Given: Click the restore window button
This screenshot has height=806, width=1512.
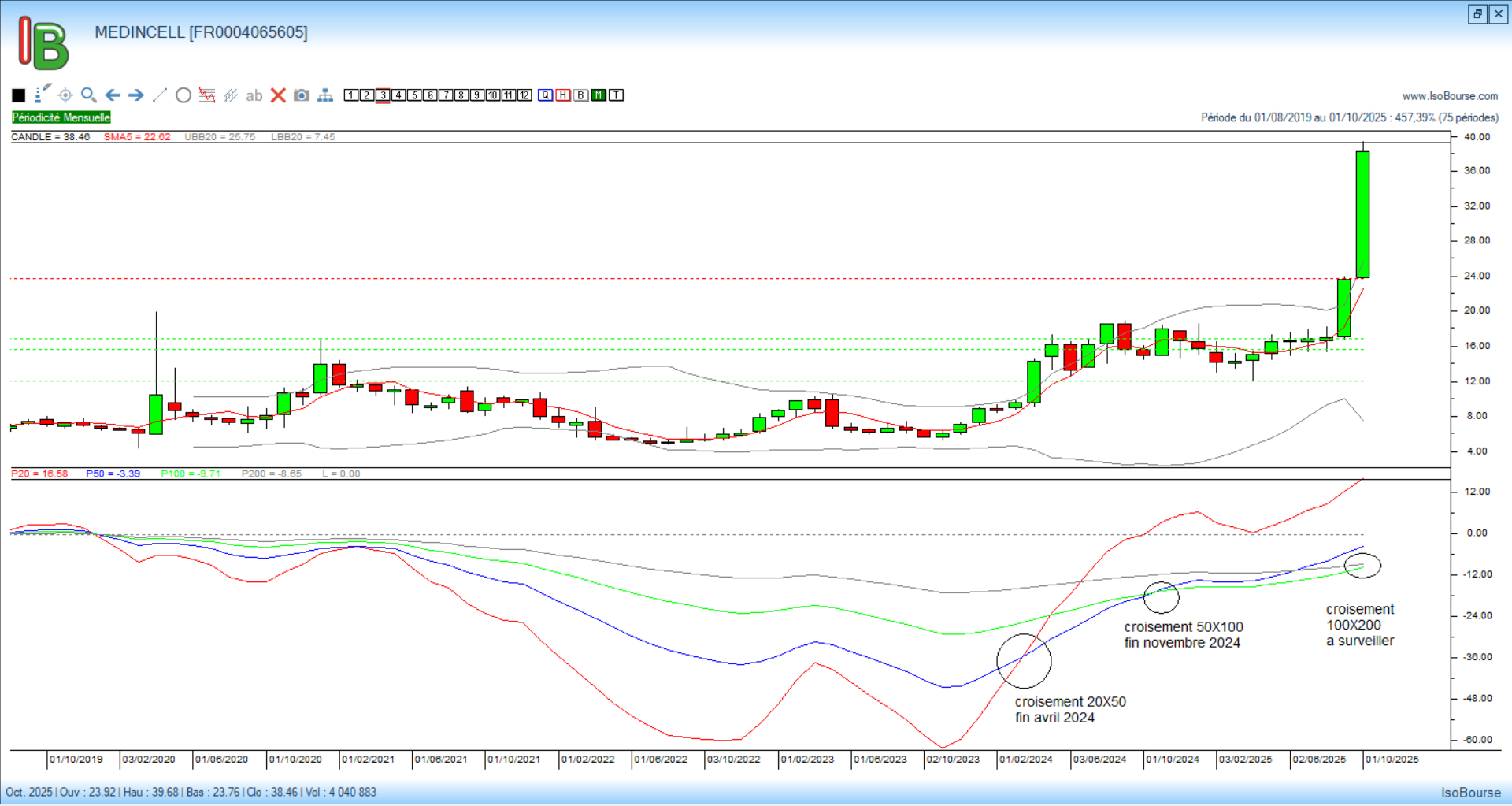Looking at the screenshot, I should point(1477,13).
